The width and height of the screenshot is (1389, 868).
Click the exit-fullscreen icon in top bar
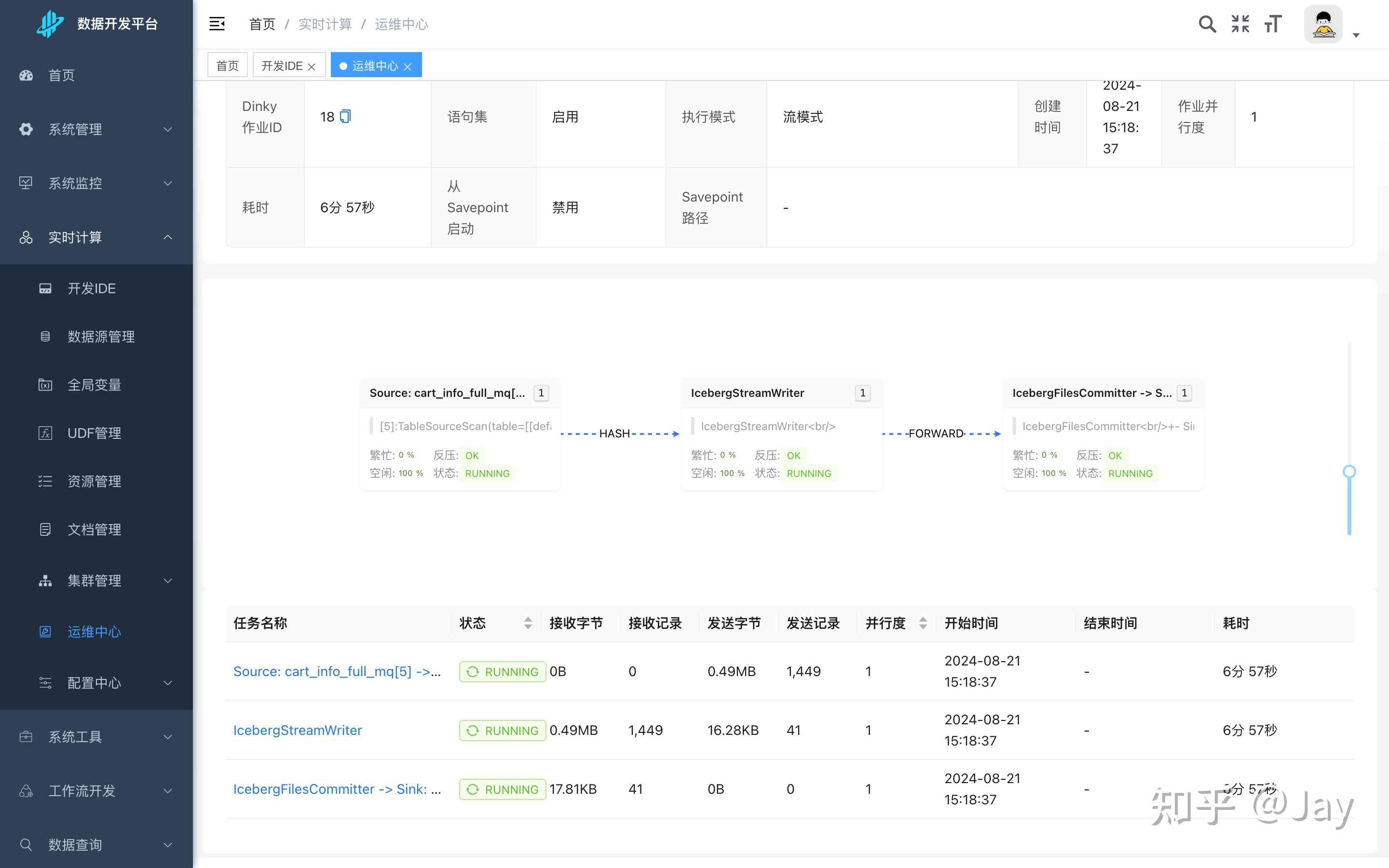1240,24
